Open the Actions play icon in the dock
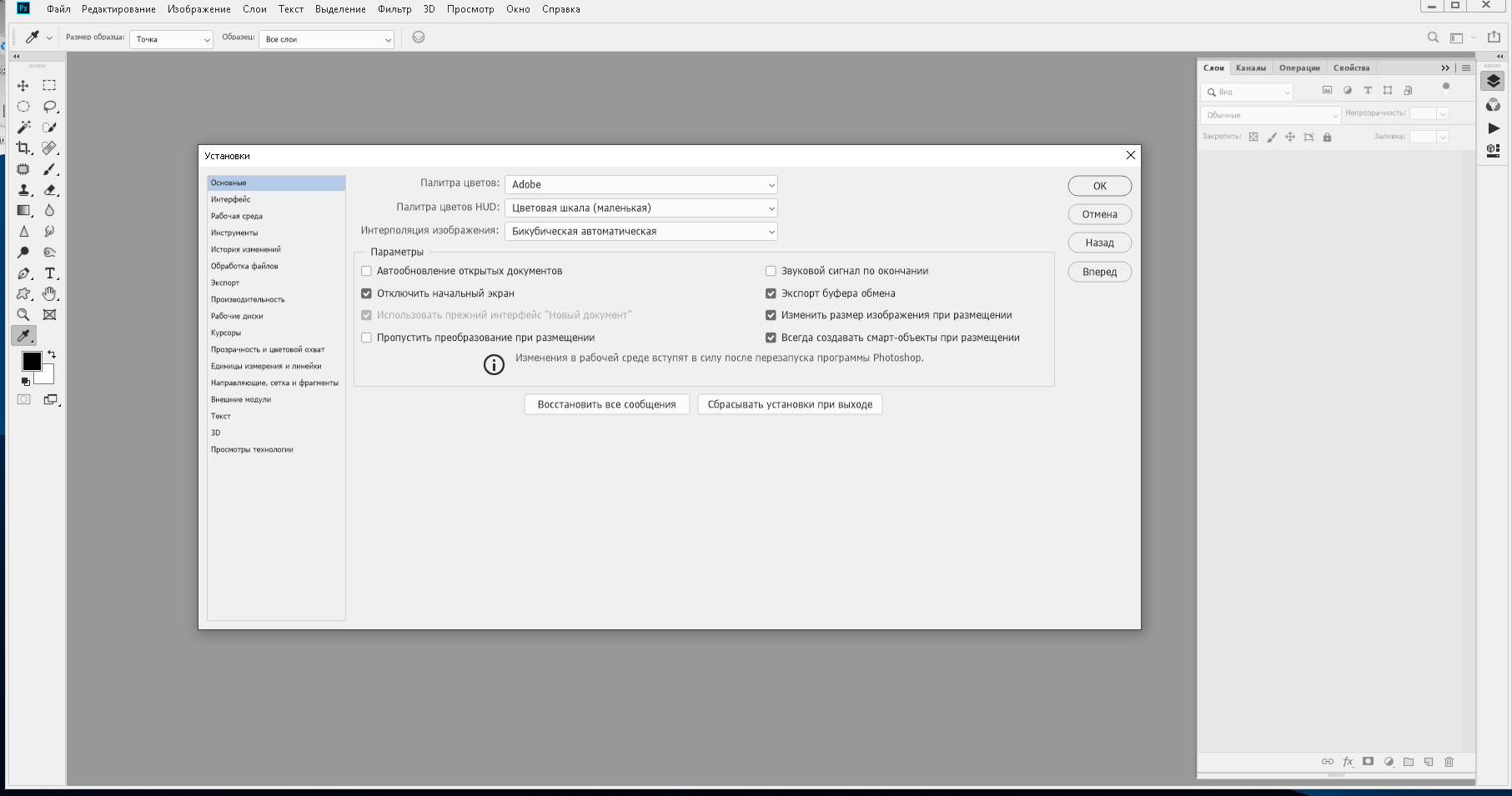 click(x=1493, y=128)
